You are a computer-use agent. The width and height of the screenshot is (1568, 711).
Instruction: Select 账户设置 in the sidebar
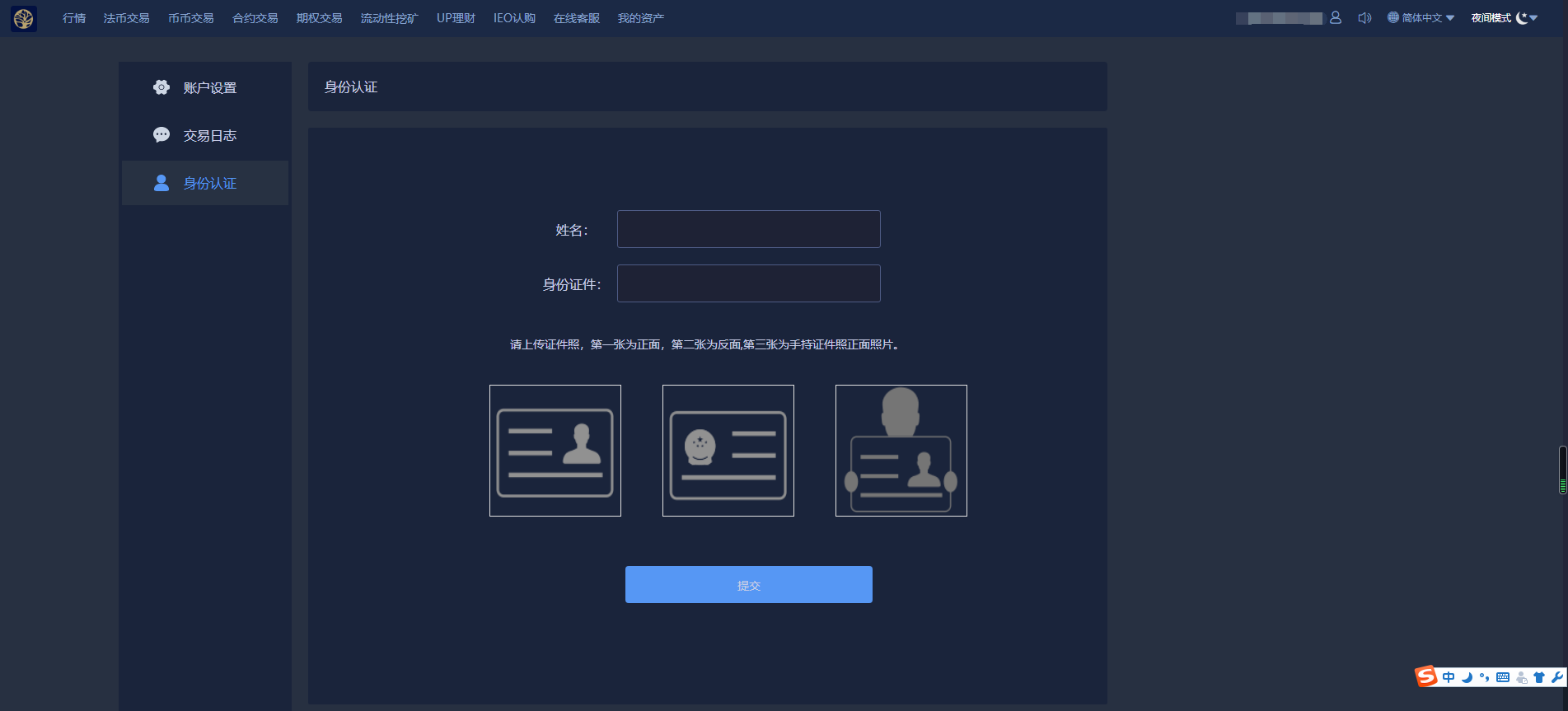209,87
